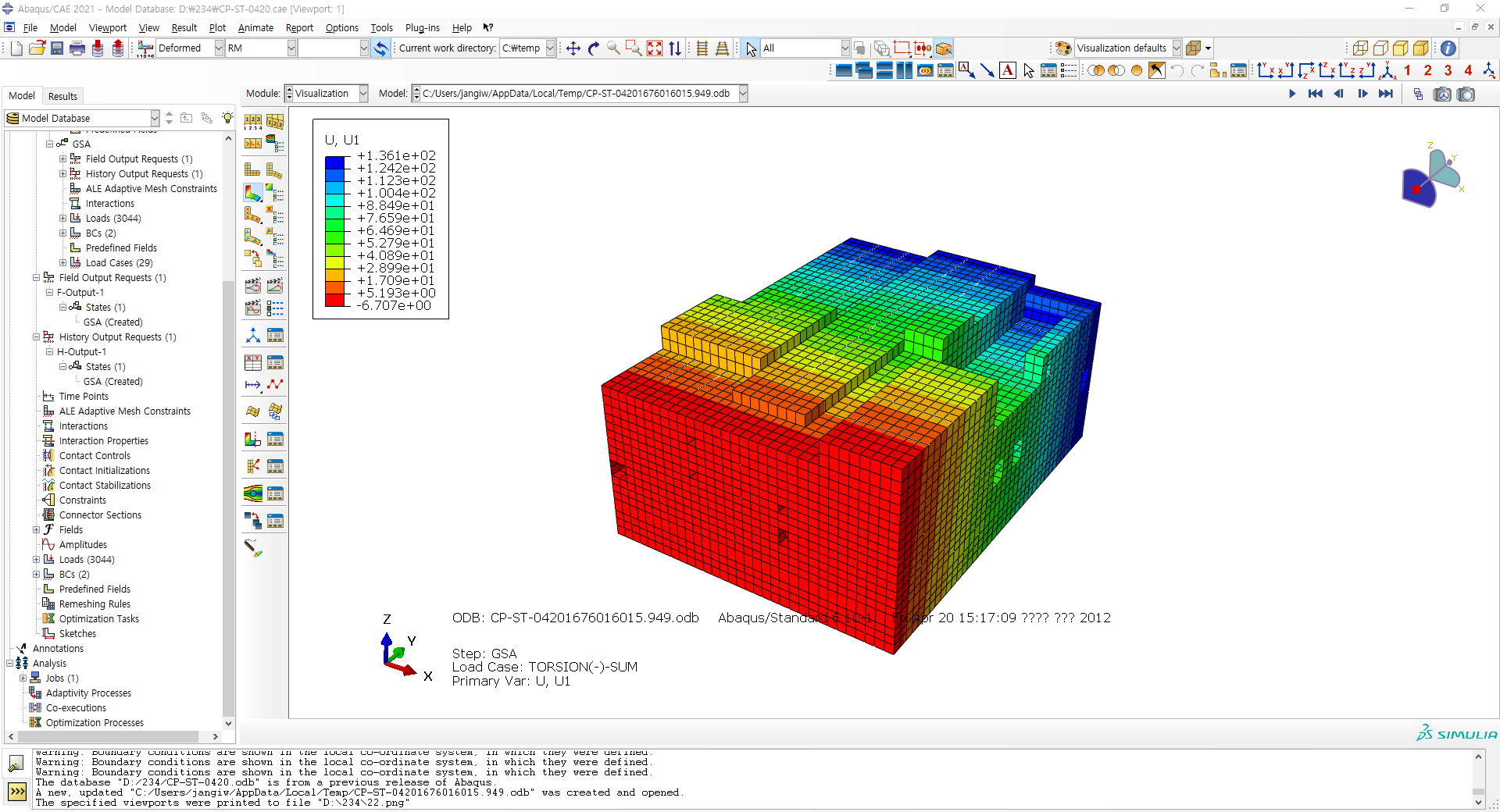Screen dimensions: 1500x812
Task: Click Plot undeformed shape in toolbox
Action: [253, 169]
